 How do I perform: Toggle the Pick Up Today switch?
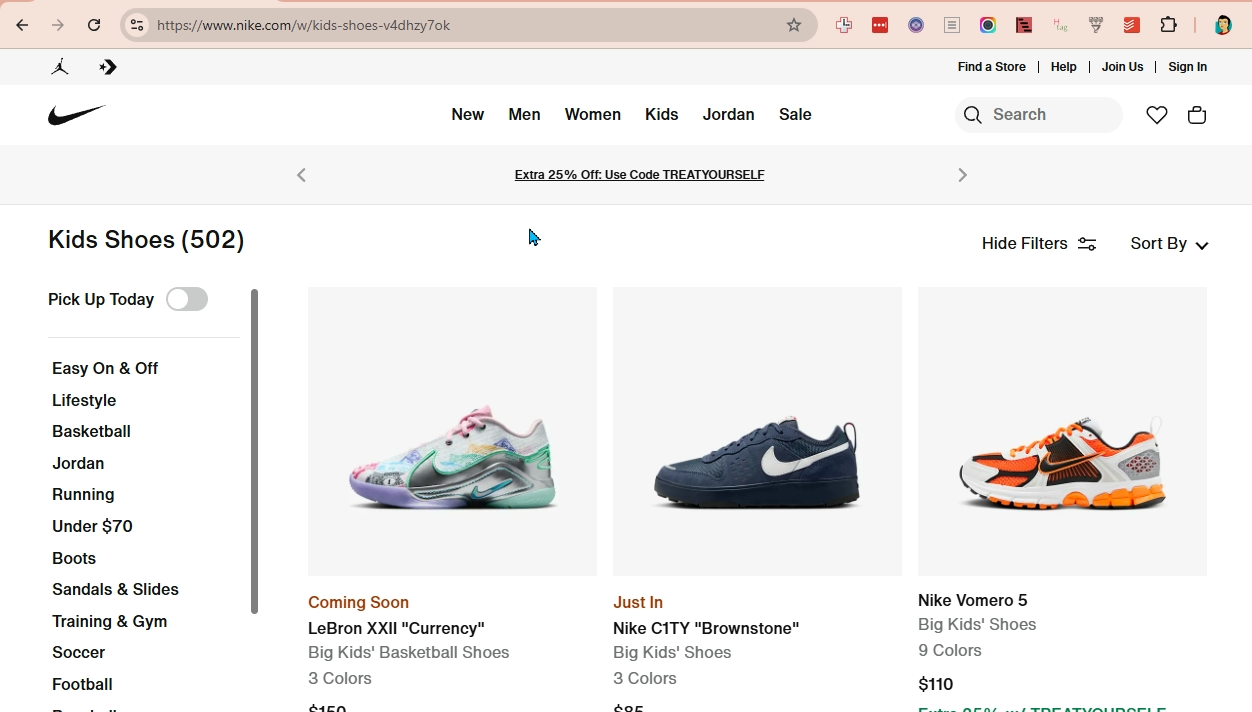click(187, 299)
